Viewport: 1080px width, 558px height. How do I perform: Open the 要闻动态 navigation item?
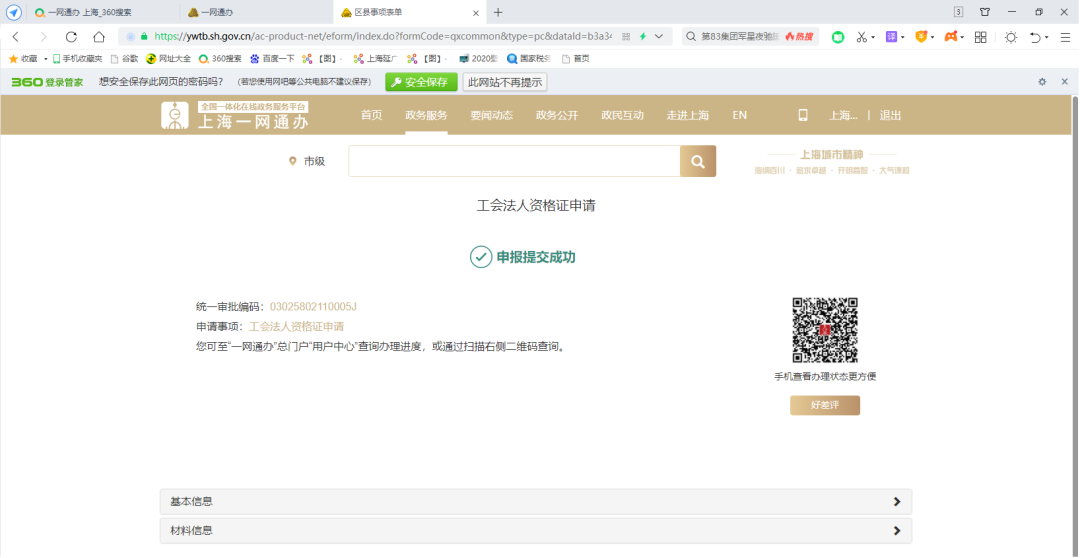point(491,115)
